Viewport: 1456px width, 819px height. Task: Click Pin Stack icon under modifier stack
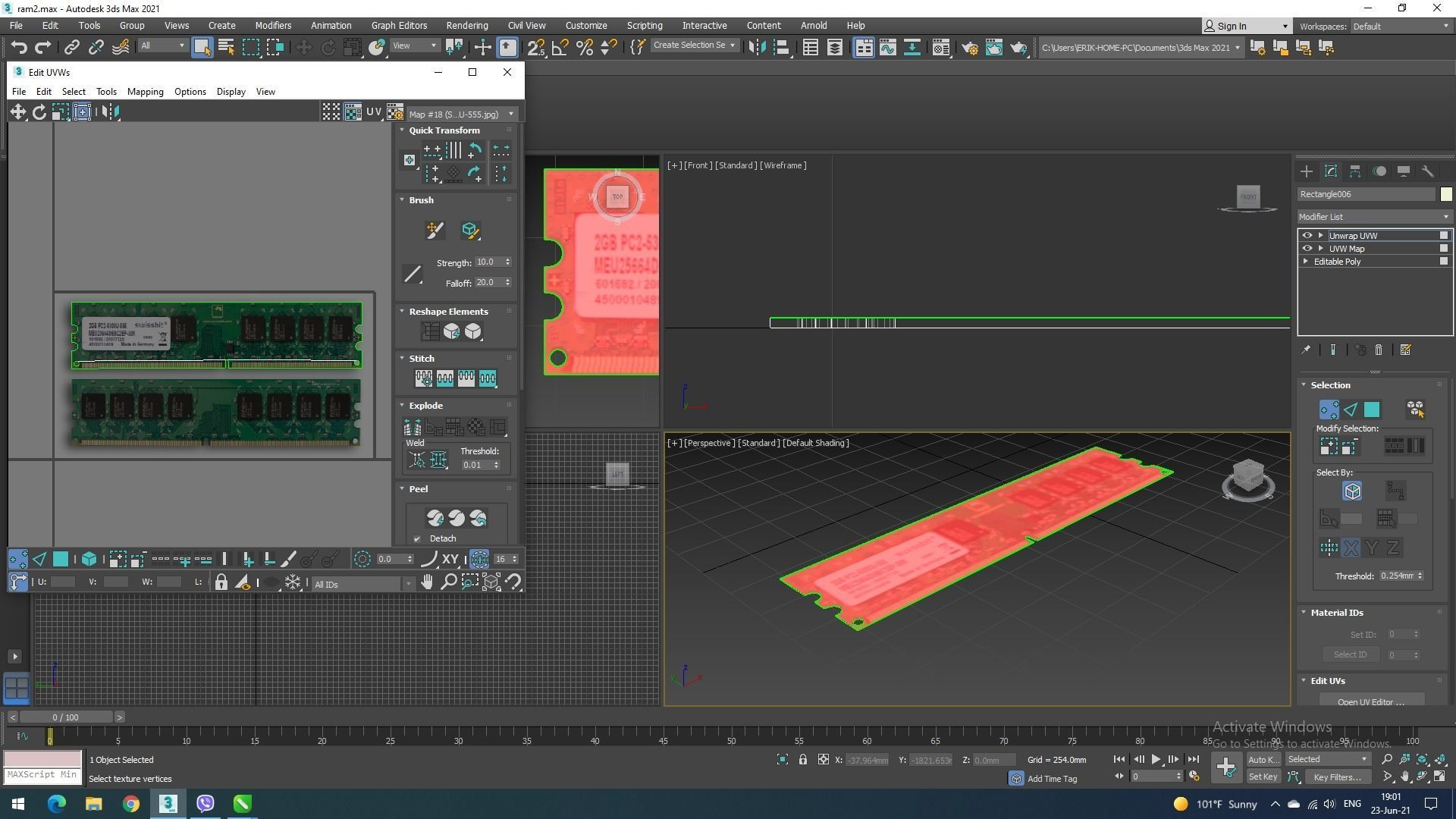pyautogui.click(x=1306, y=350)
